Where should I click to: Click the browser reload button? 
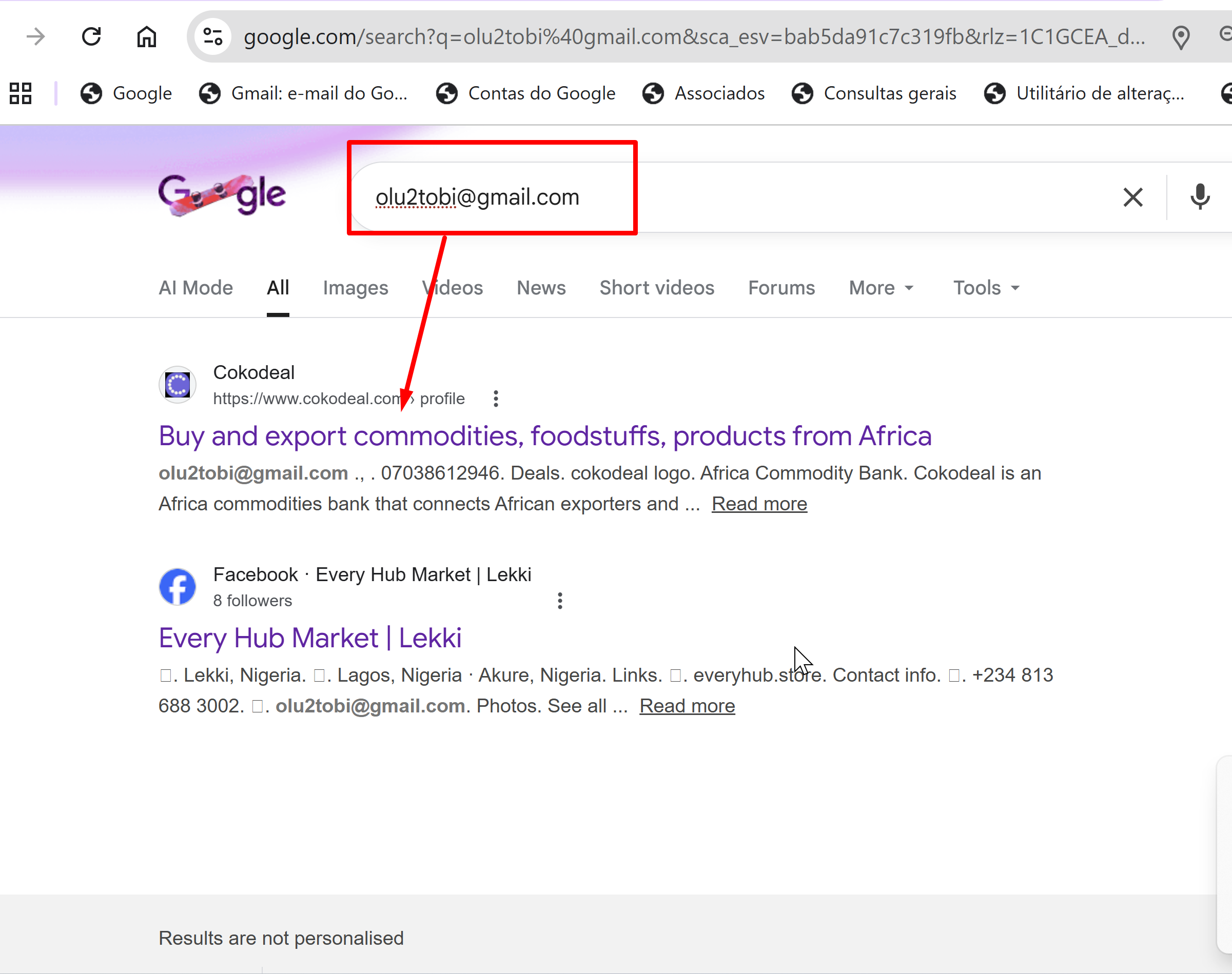coord(91,37)
